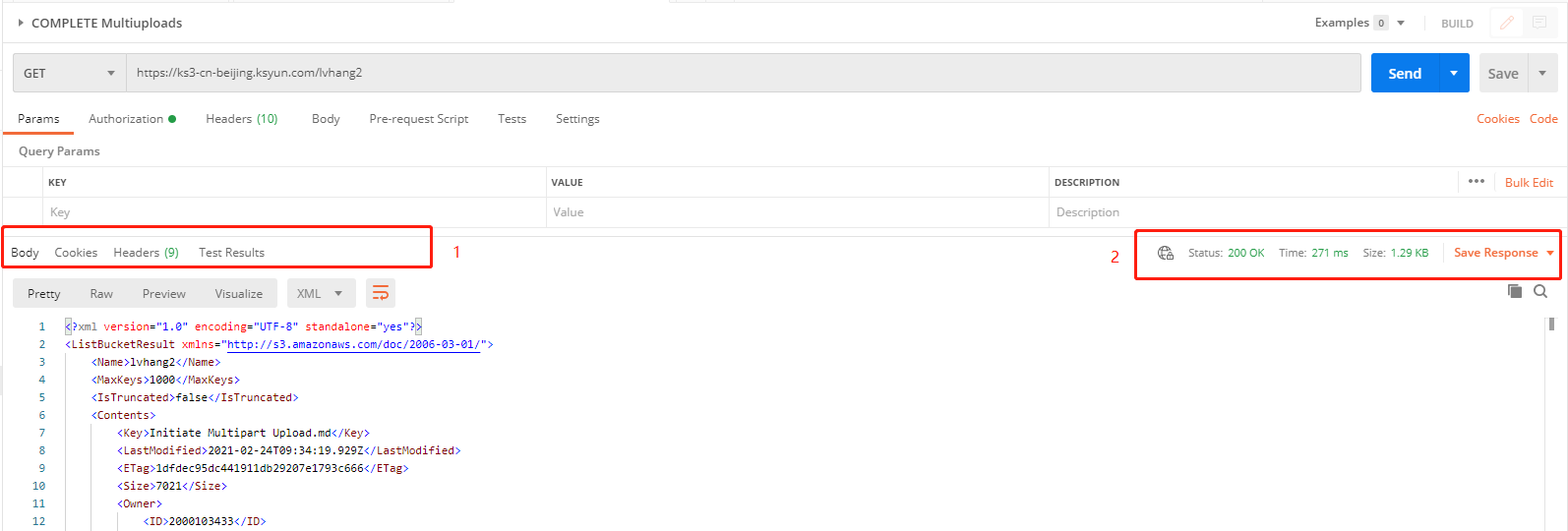Open the comments icon at top right
1568x531 pixels.
pos(1539,23)
